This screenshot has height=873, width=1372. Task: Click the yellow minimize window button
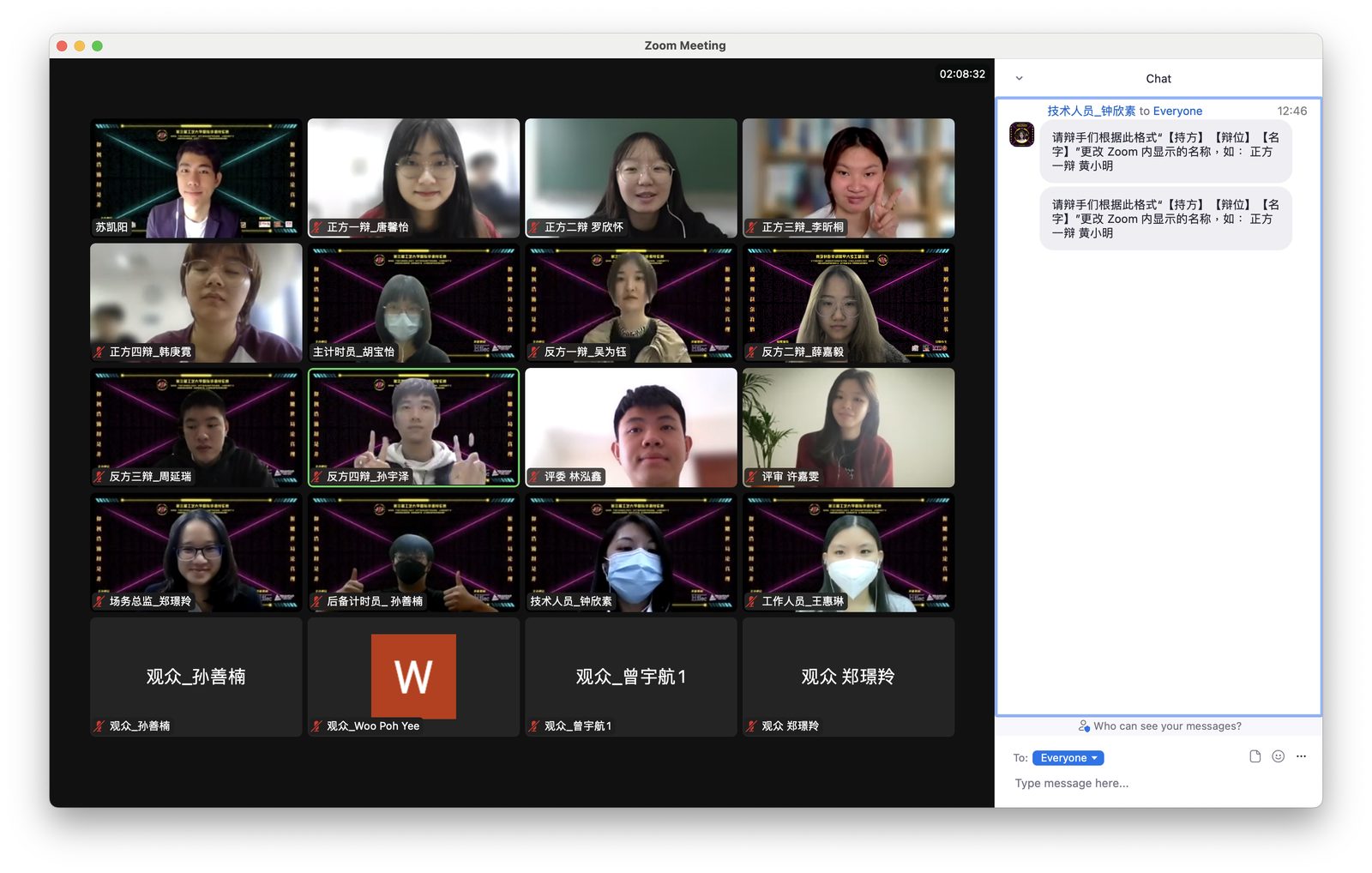pos(80,46)
